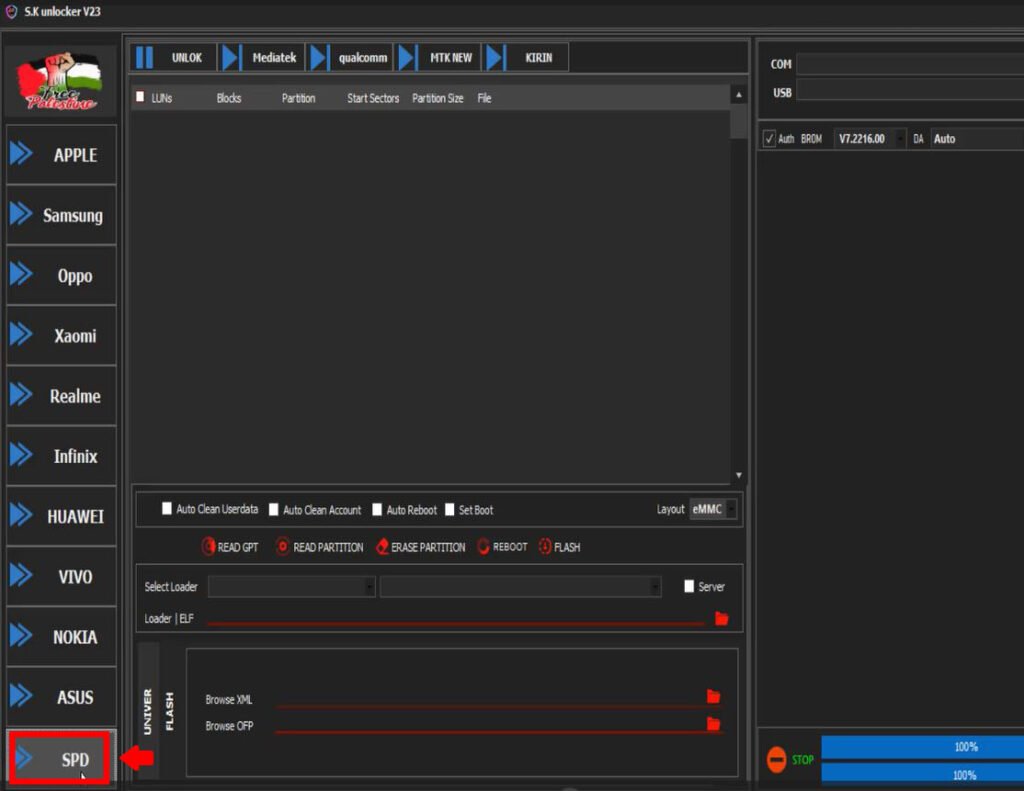This screenshot has width=1024, height=791.
Task: Click the double-arrow icon beside HUAWEI
Action: point(21,515)
